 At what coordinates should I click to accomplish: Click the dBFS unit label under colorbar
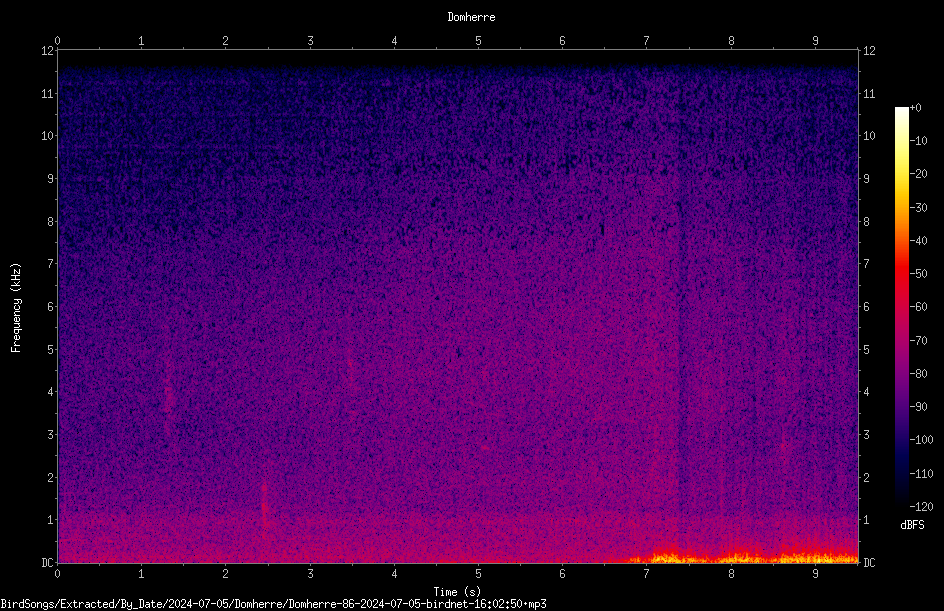click(912, 525)
